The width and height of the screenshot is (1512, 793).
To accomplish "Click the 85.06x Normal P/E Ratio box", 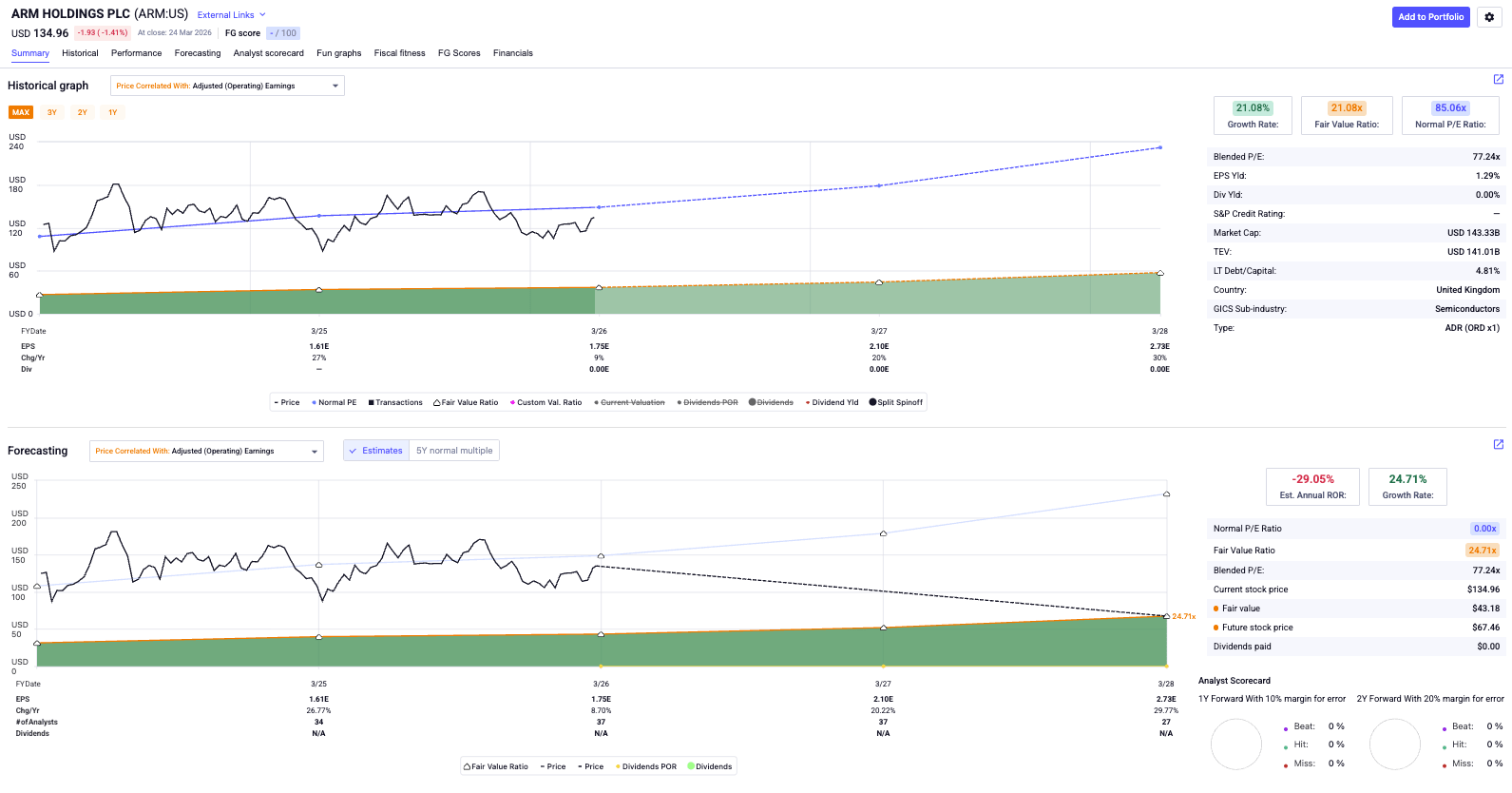I will (1450, 115).
